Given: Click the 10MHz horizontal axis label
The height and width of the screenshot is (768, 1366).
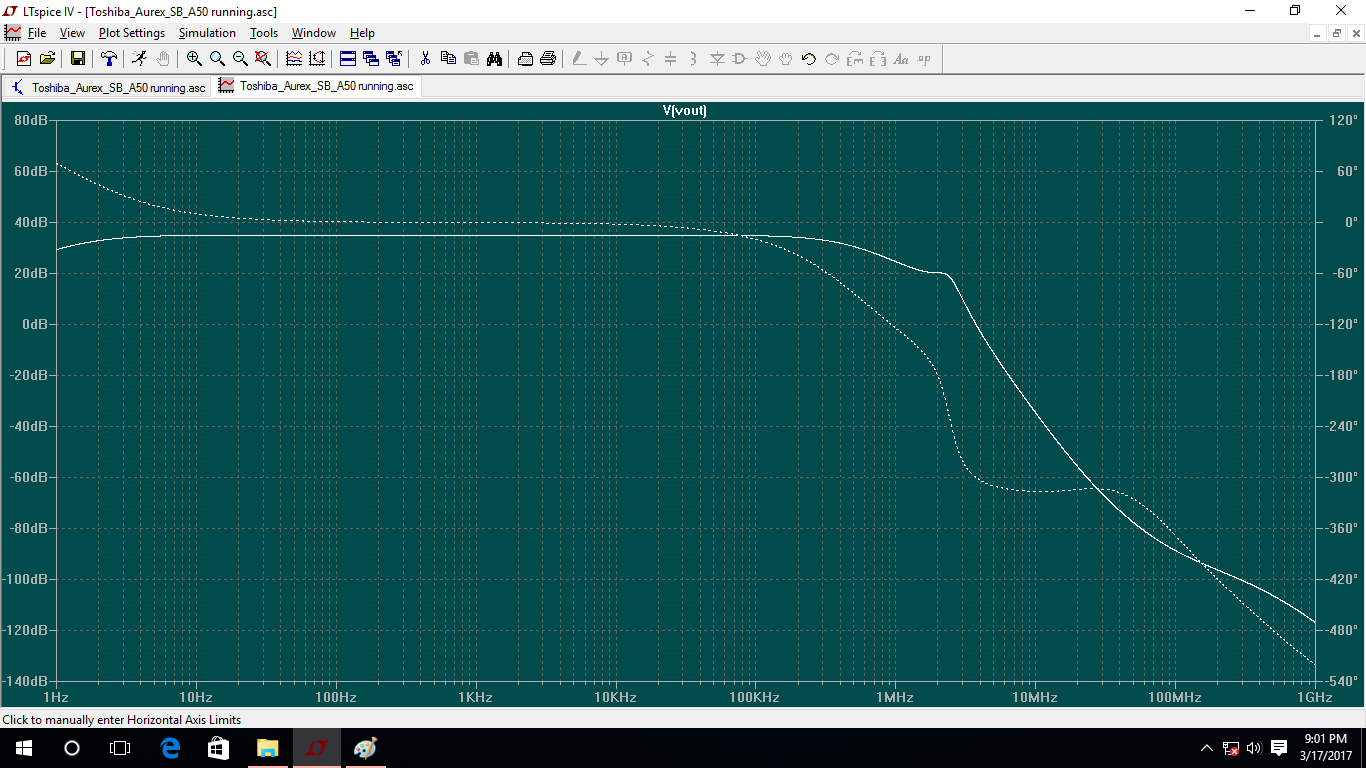Looking at the screenshot, I should [x=1034, y=697].
